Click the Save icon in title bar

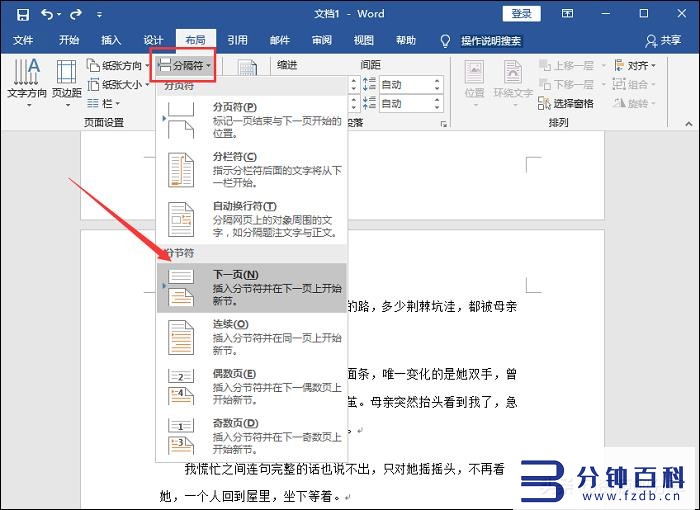click(23, 14)
